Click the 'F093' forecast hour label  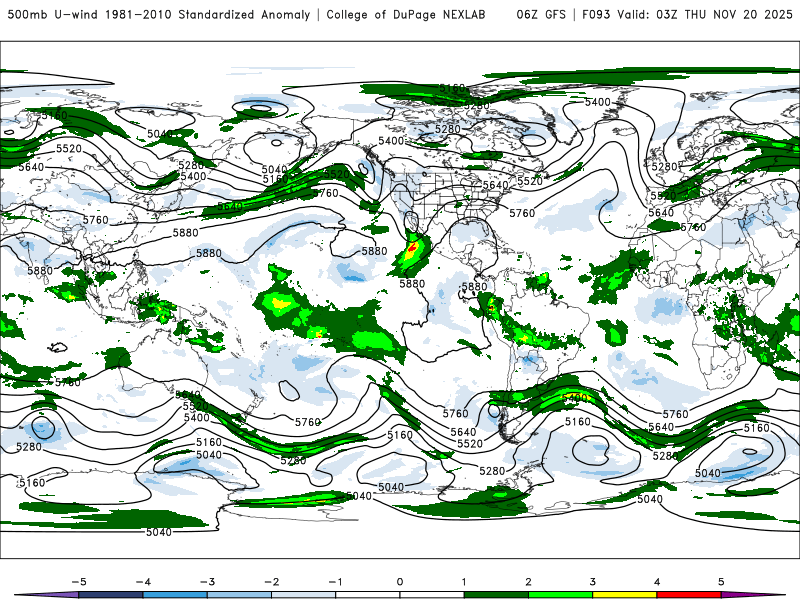click(x=596, y=15)
